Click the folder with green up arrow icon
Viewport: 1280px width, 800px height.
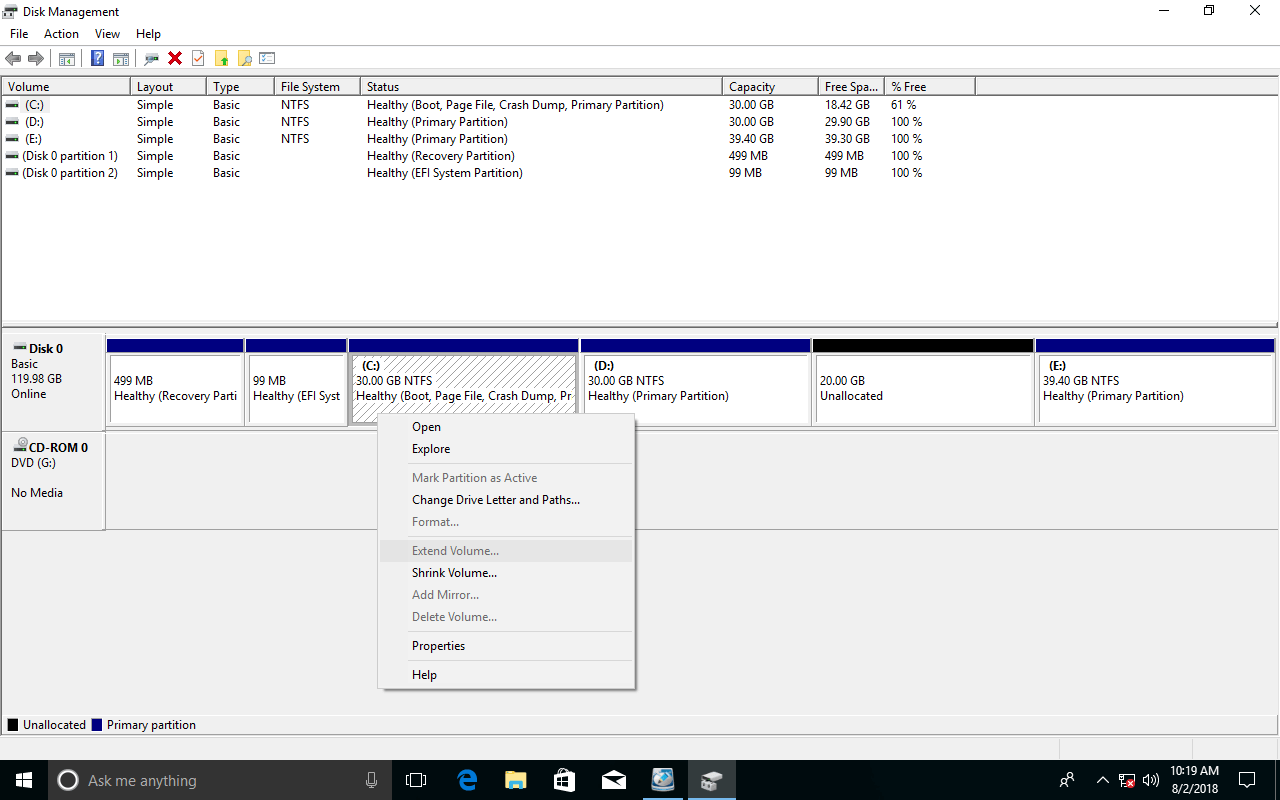click(221, 57)
